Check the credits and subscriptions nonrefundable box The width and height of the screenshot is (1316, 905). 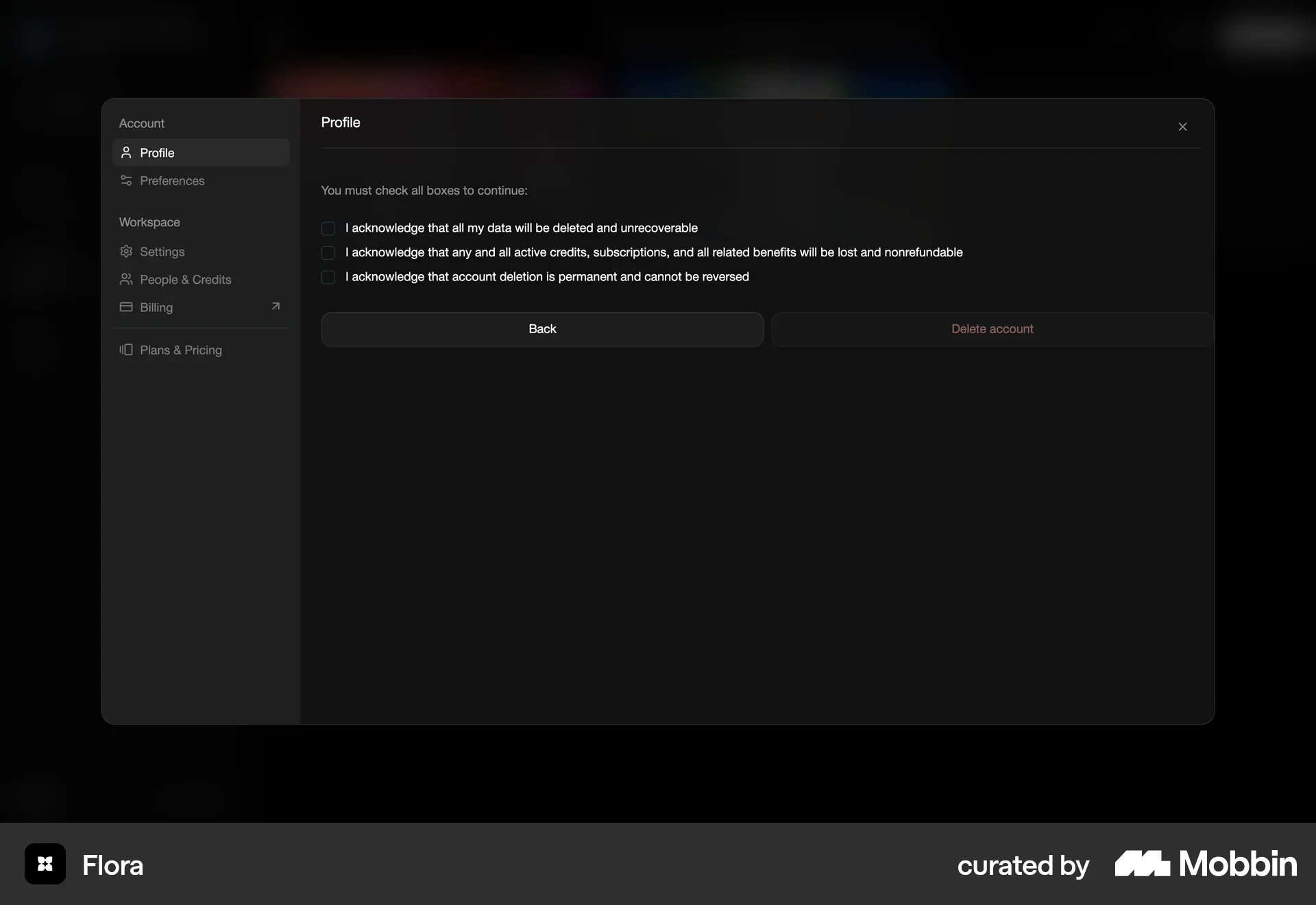coord(328,253)
